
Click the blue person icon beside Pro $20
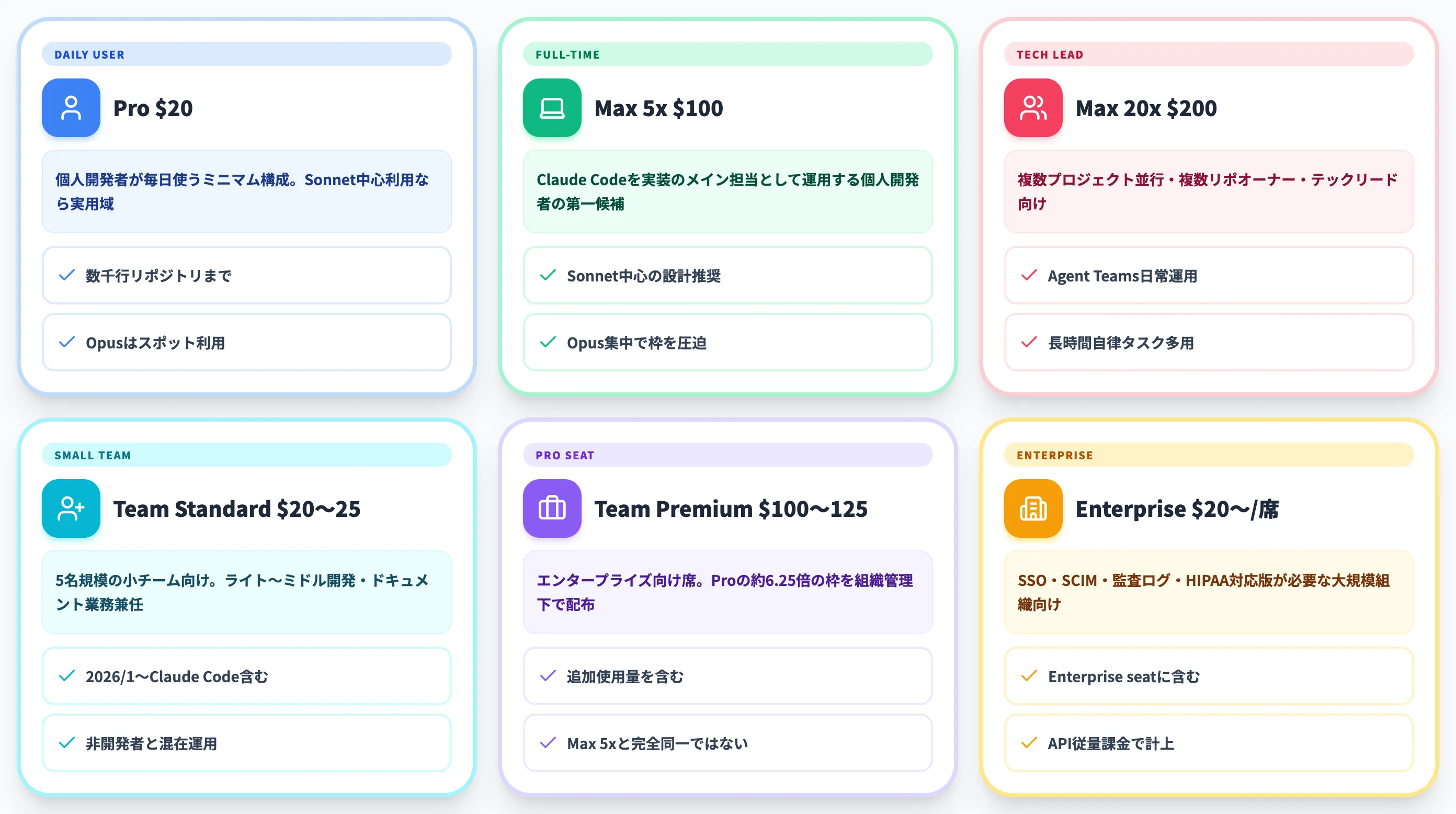tap(71, 108)
